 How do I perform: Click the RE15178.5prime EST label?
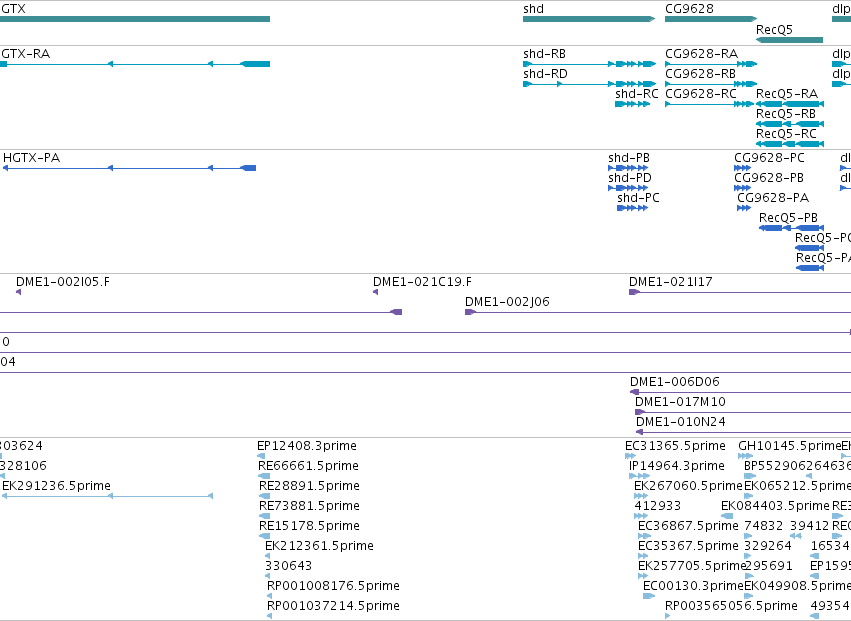pos(309,526)
